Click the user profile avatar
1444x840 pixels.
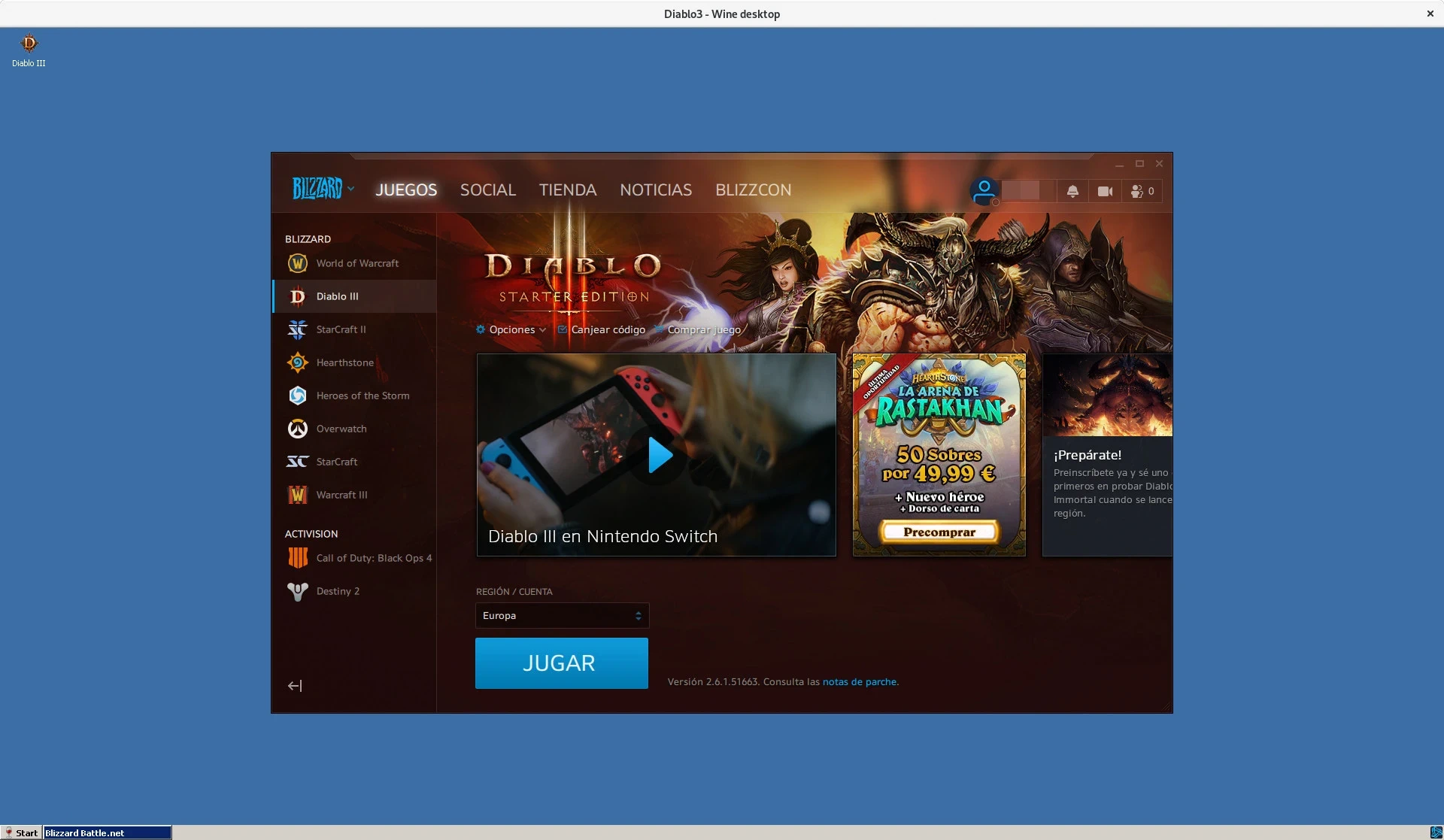[984, 191]
